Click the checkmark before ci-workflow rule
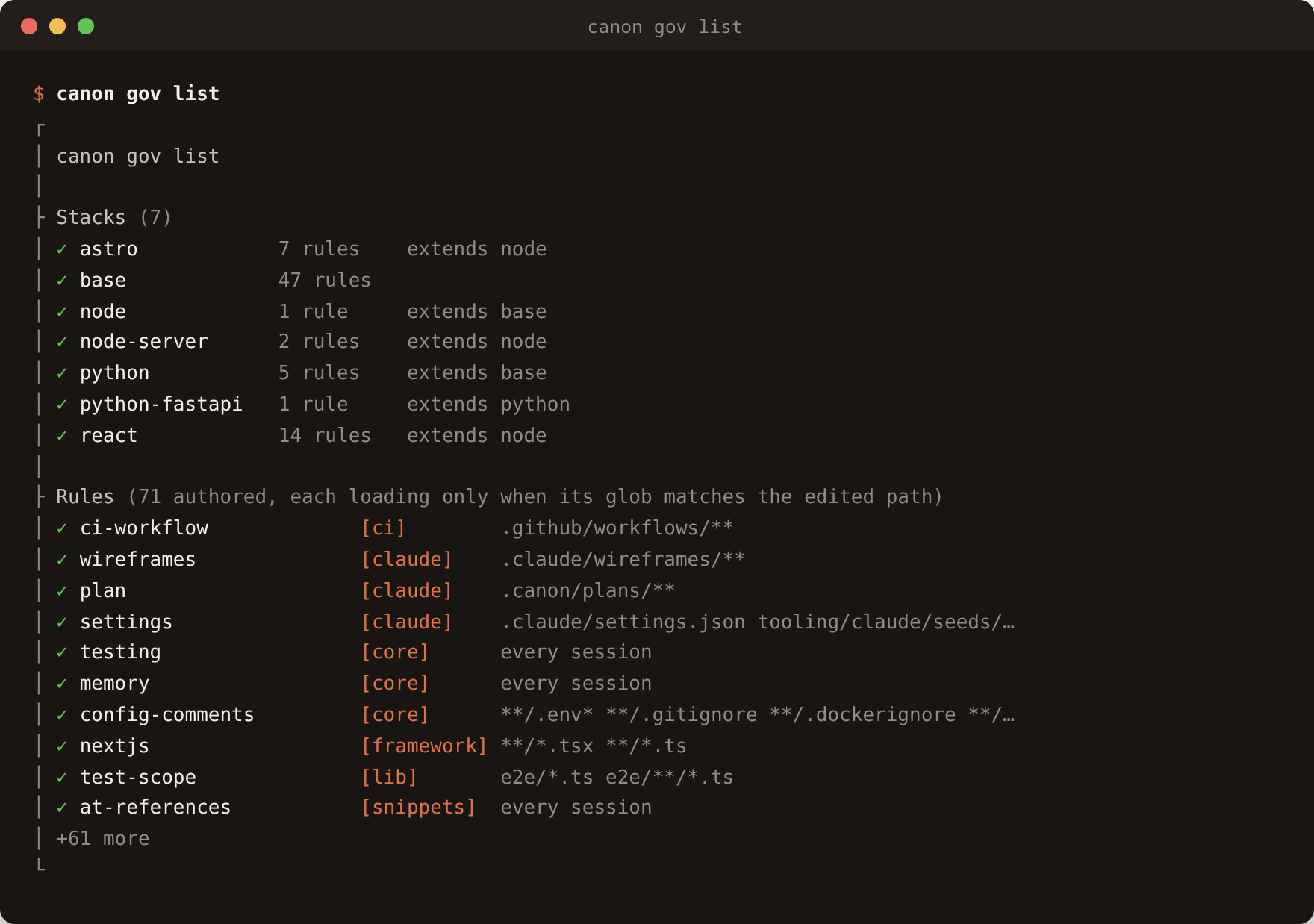 (62, 528)
